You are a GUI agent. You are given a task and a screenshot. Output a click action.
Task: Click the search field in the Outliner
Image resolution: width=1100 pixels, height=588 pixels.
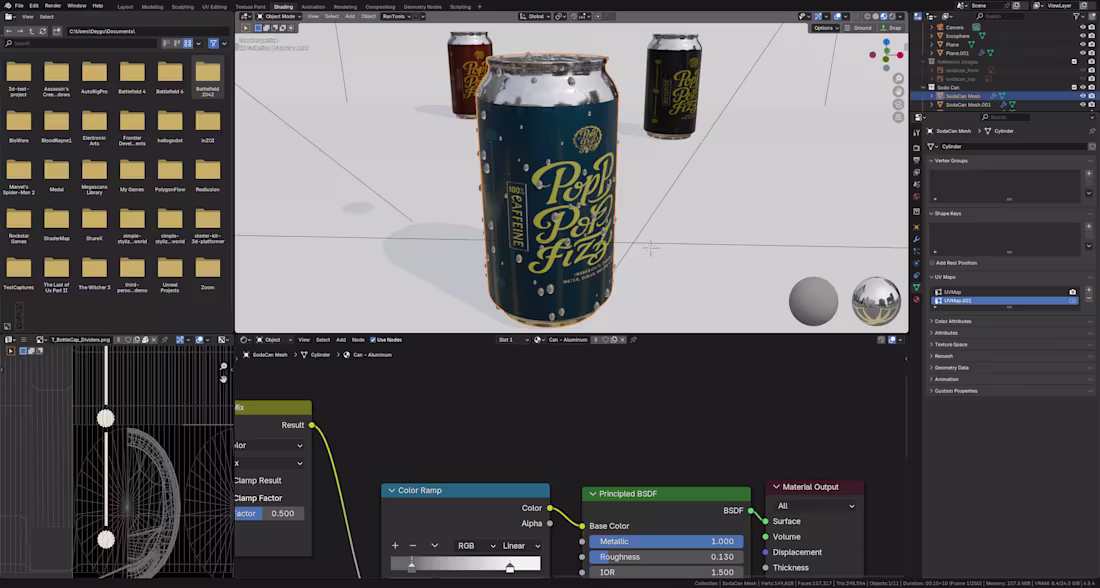coord(1002,16)
